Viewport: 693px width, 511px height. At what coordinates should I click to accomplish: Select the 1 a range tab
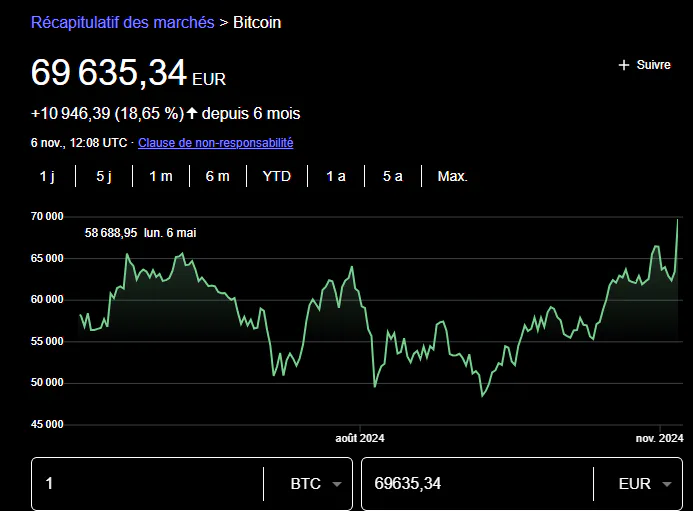tap(336, 176)
